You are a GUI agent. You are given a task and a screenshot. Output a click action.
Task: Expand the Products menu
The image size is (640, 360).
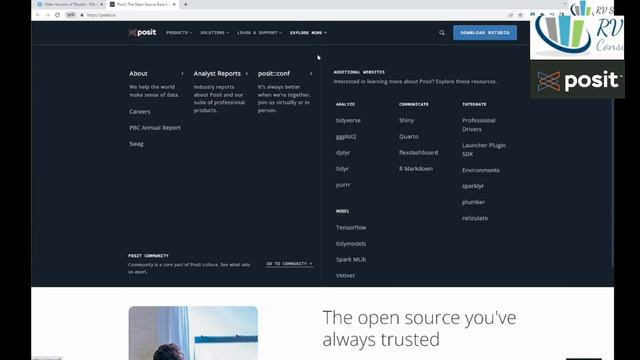point(179,33)
